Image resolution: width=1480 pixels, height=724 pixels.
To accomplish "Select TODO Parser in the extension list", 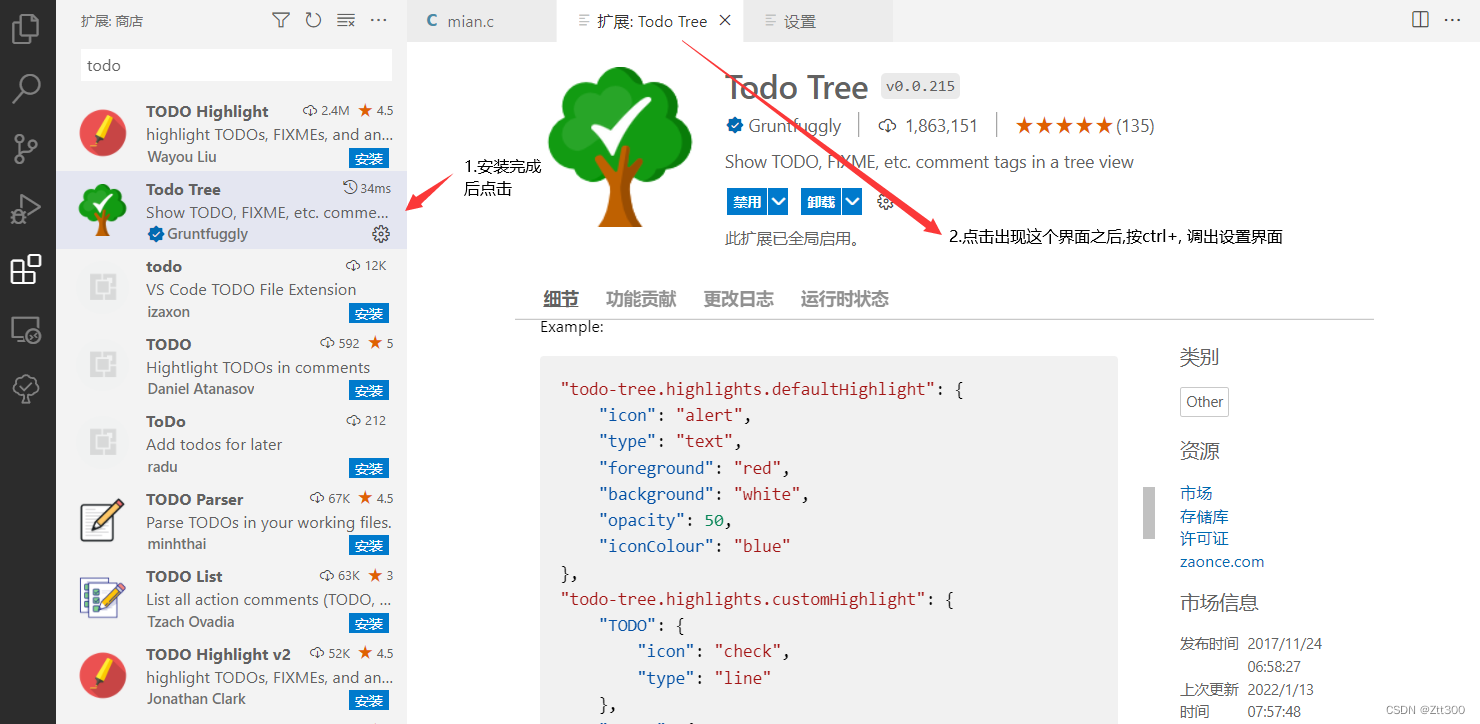I will 231,521.
